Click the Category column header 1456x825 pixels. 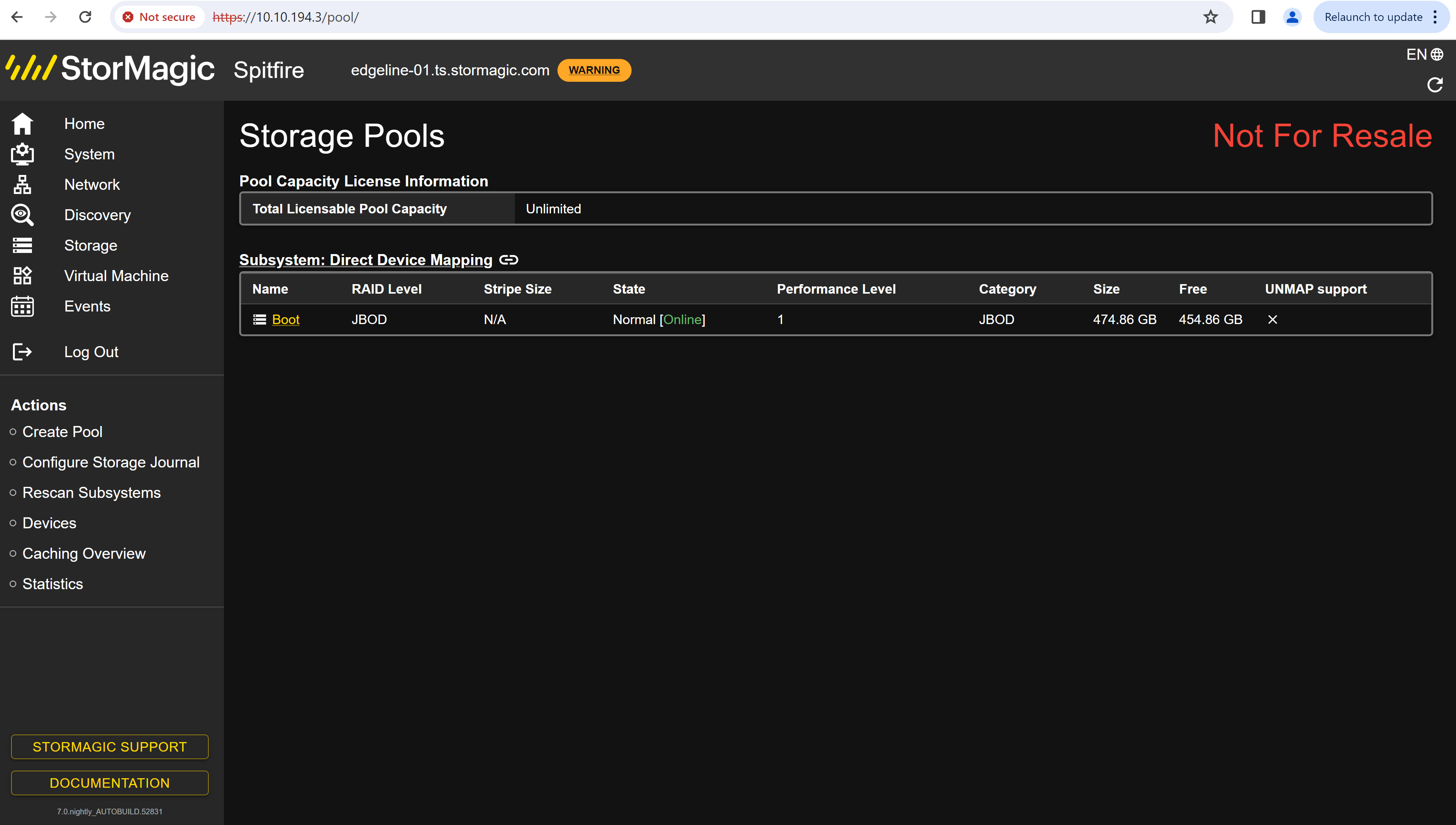pos(1007,289)
